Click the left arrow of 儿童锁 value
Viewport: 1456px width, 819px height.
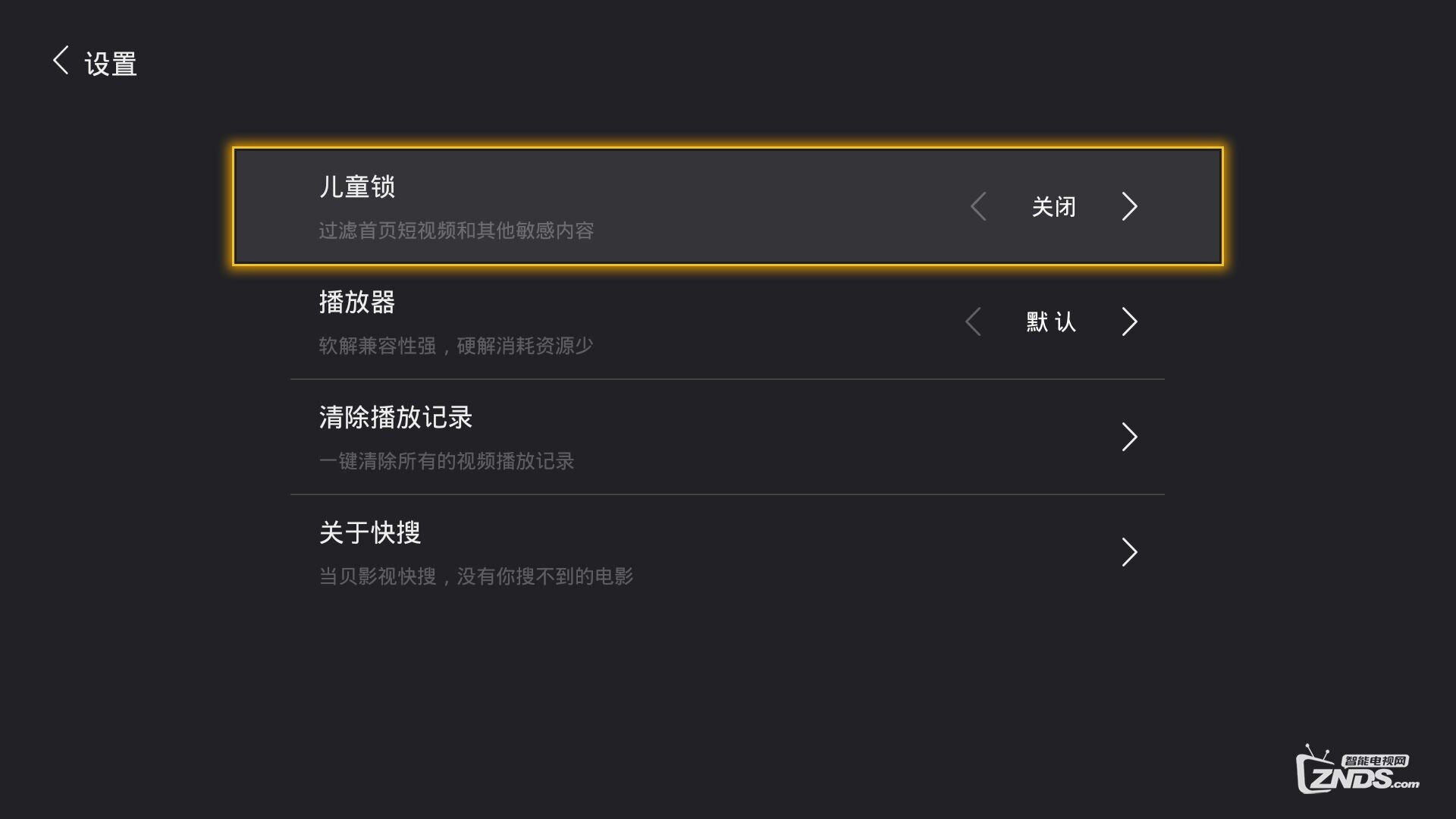tap(977, 206)
